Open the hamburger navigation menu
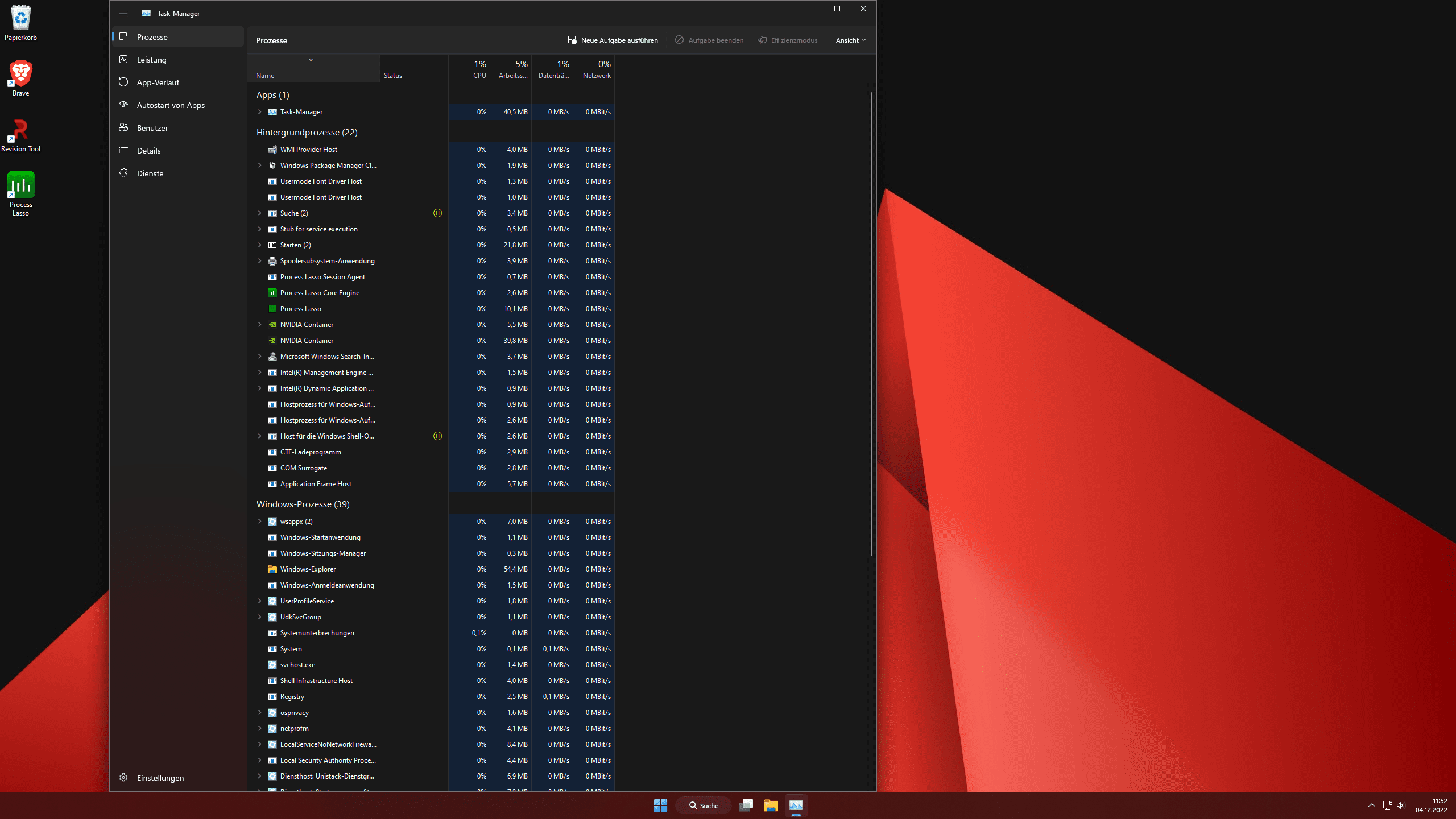The width and height of the screenshot is (1456, 819). pyautogui.click(x=123, y=14)
